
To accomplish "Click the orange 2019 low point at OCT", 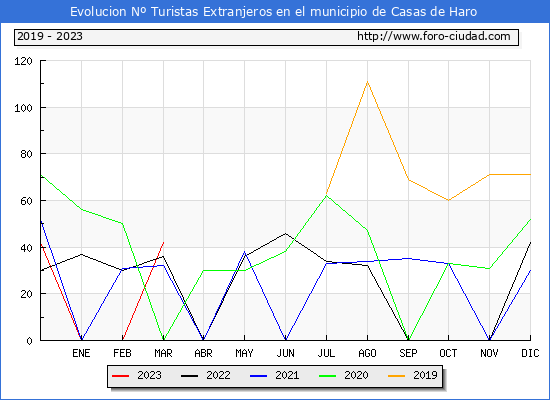I will click(448, 200).
